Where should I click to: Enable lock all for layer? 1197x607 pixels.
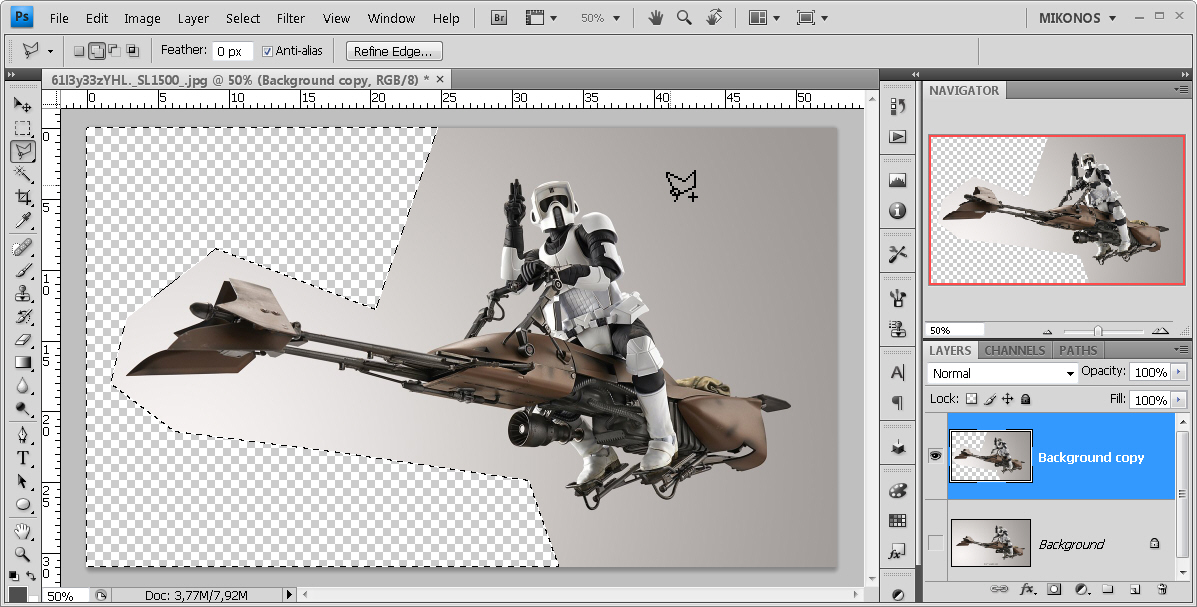1026,399
